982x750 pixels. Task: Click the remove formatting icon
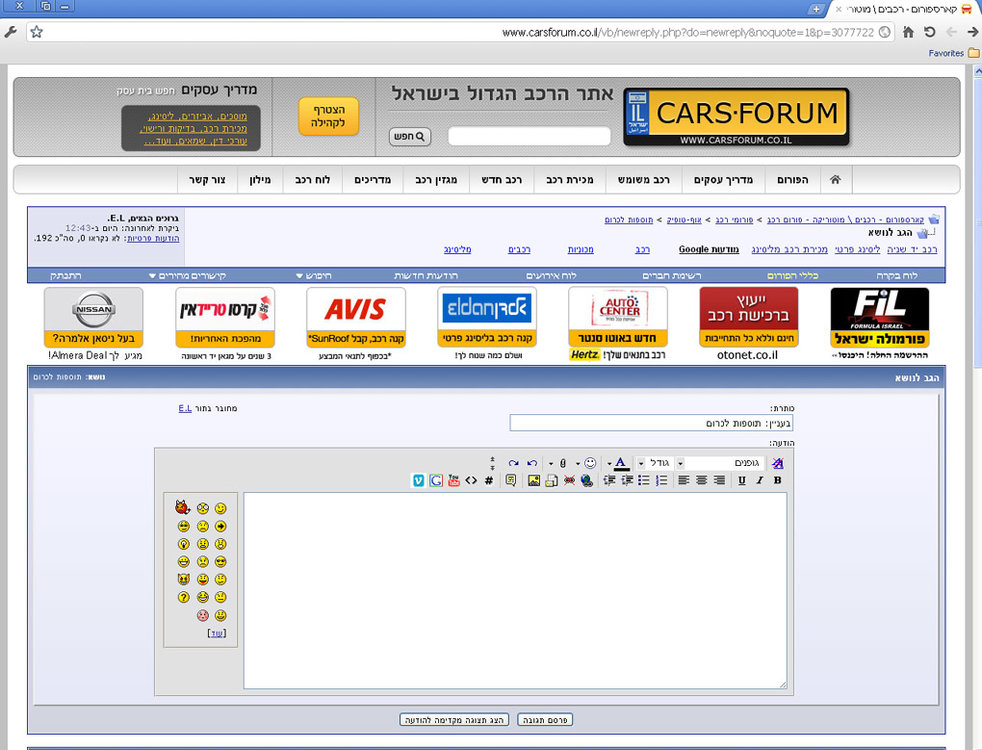coord(777,463)
